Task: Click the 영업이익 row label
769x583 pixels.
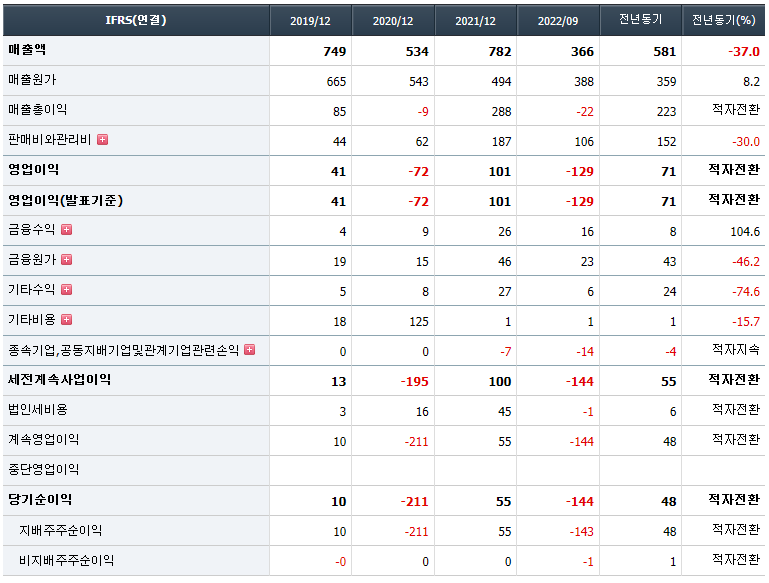Action: pyautogui.click(x=33, y=170)
